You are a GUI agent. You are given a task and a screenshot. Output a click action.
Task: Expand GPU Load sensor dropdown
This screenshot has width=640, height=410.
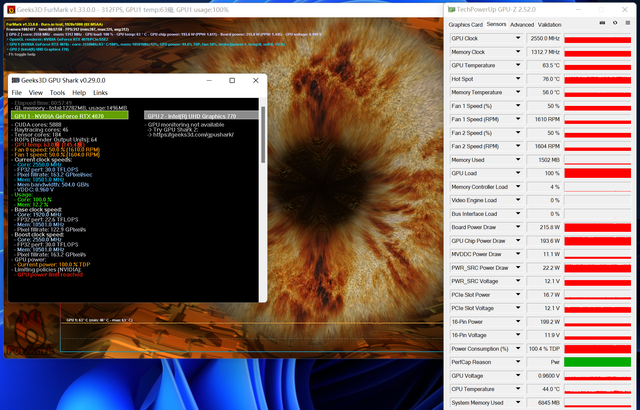point(518,173)
